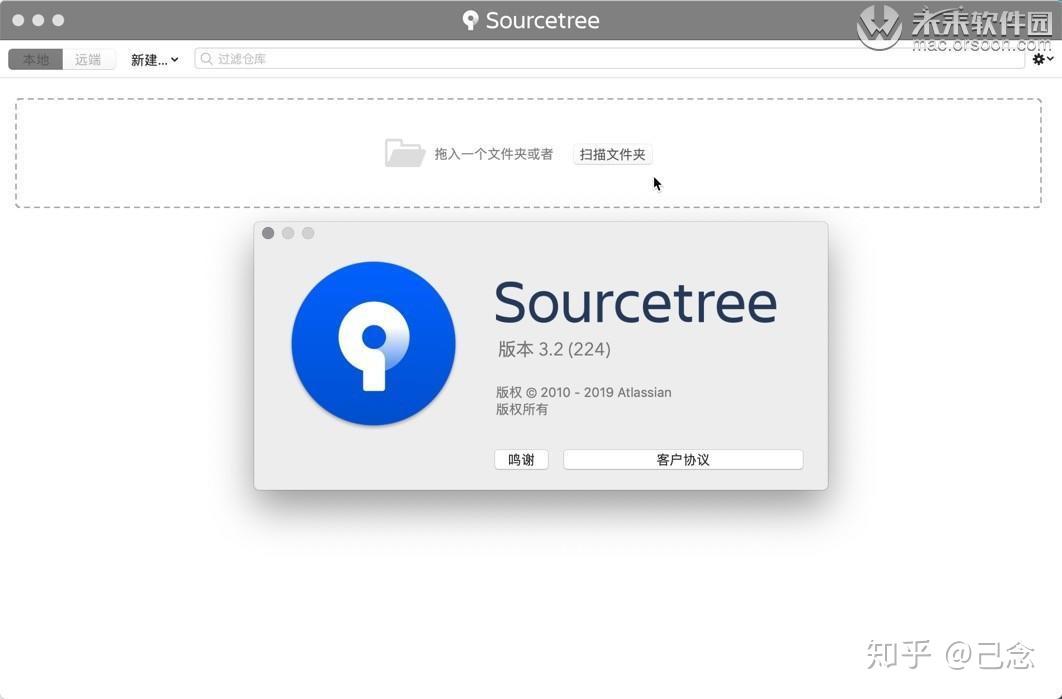Switch to the 本地 (Local) tab
The height and width of the screenshot is (699, 1062).
pyautogui.click(x=35, y=59)
